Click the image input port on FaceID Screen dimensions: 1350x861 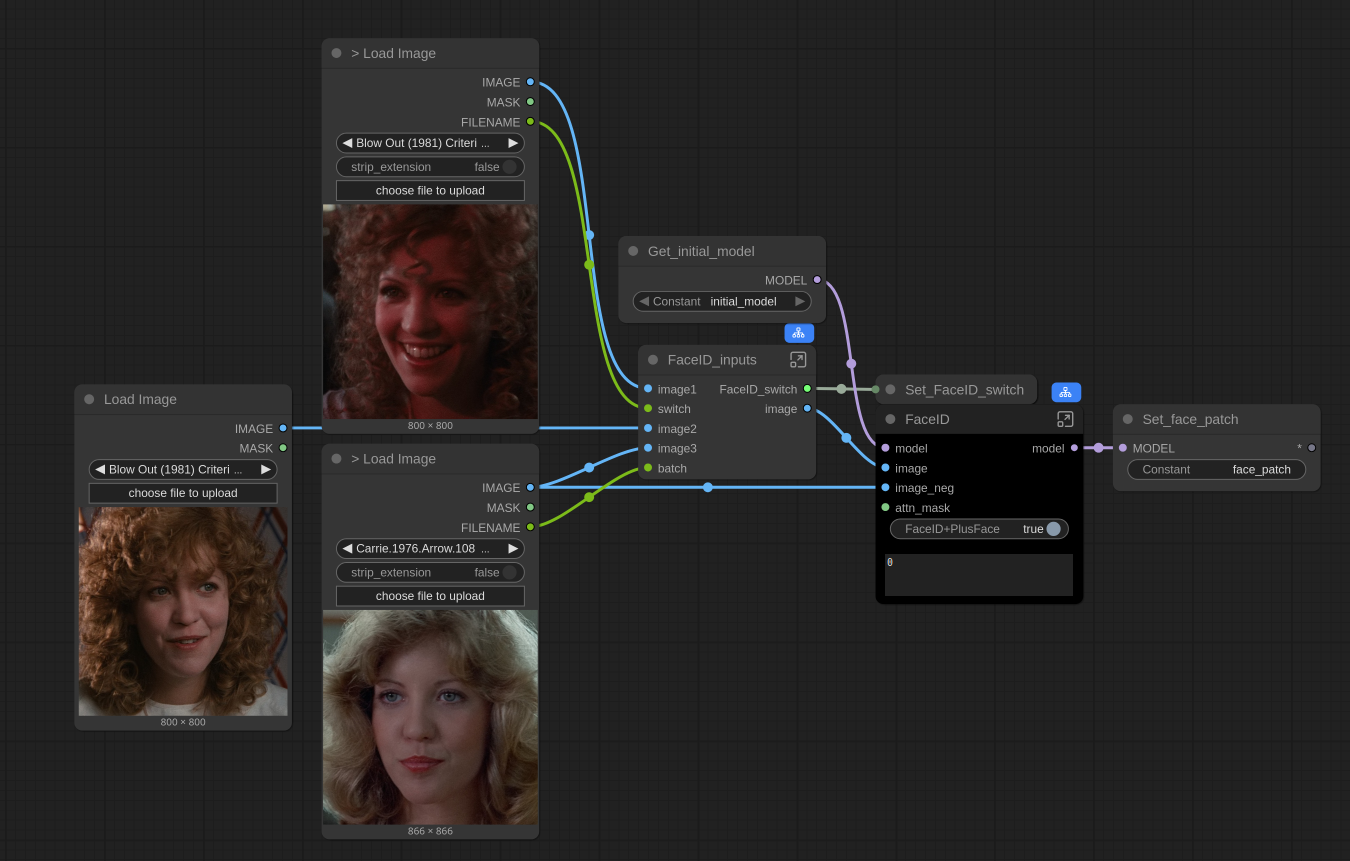pos(885,468)
